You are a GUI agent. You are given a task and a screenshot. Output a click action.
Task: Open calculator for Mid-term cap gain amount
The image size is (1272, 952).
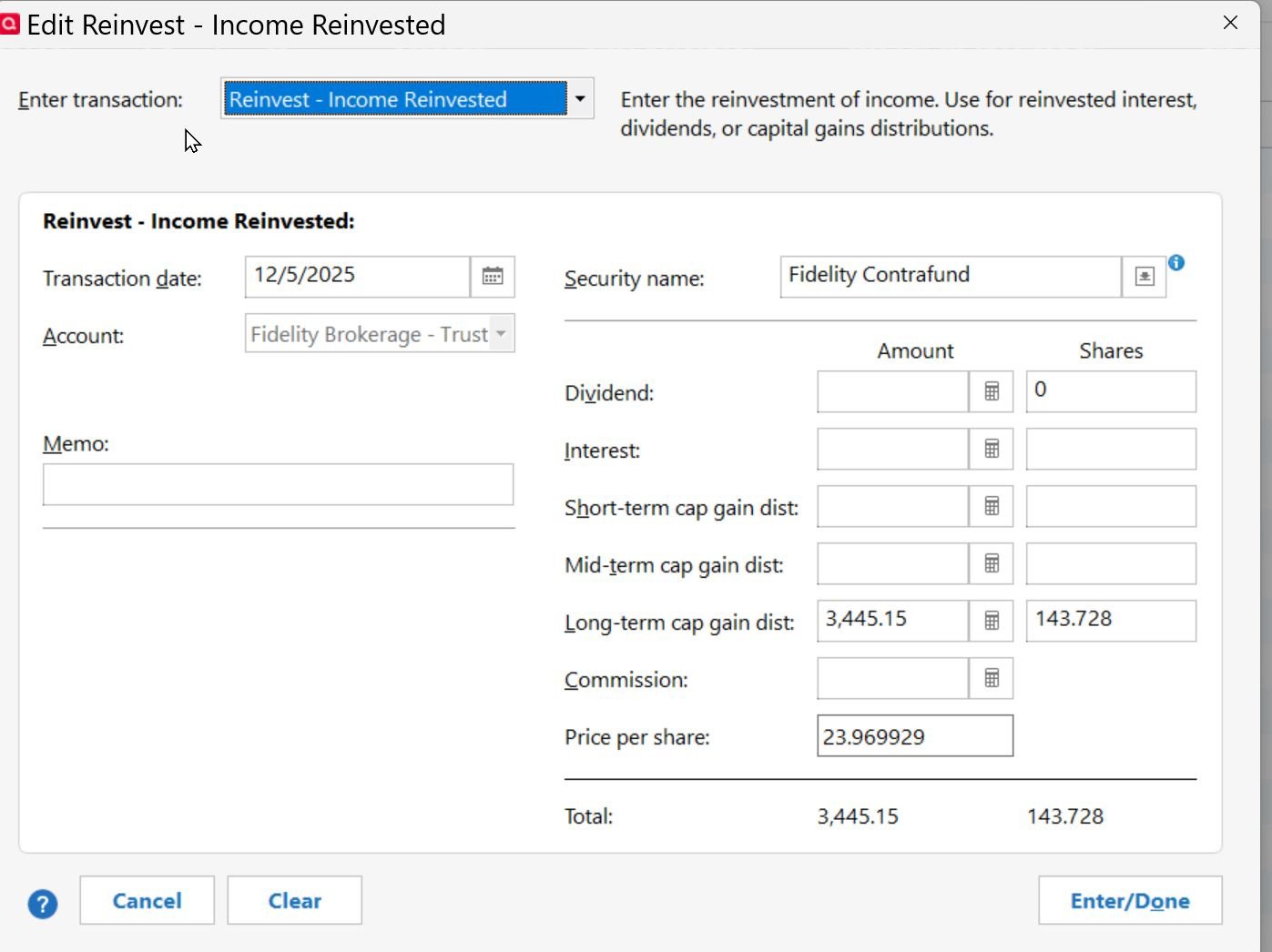tap(992, 563)
